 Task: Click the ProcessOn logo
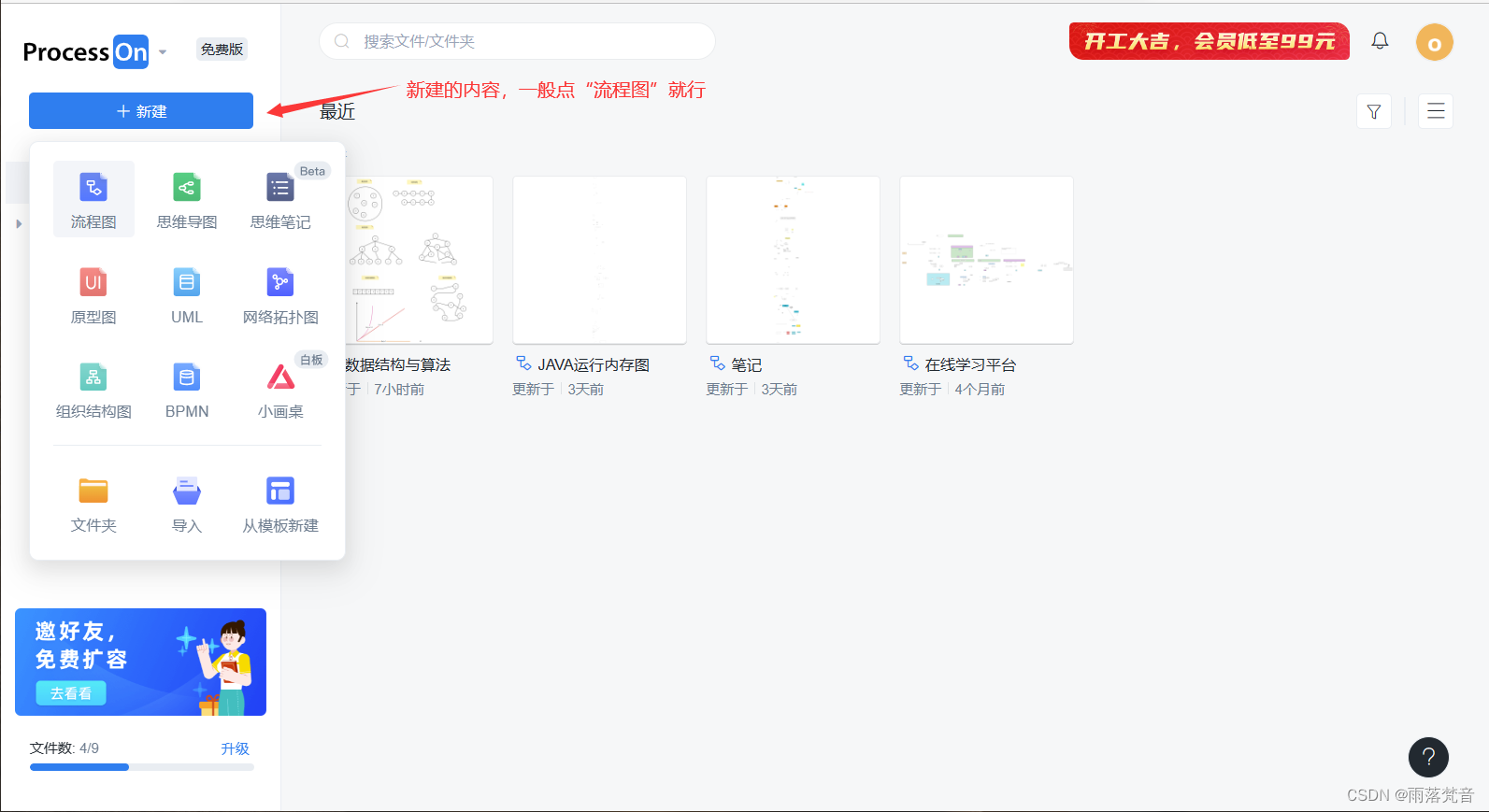(x=85, y=51)
